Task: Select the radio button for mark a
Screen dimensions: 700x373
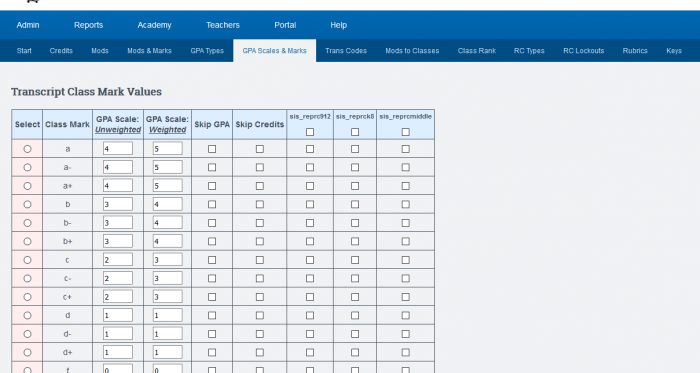Action: [27, 149]
